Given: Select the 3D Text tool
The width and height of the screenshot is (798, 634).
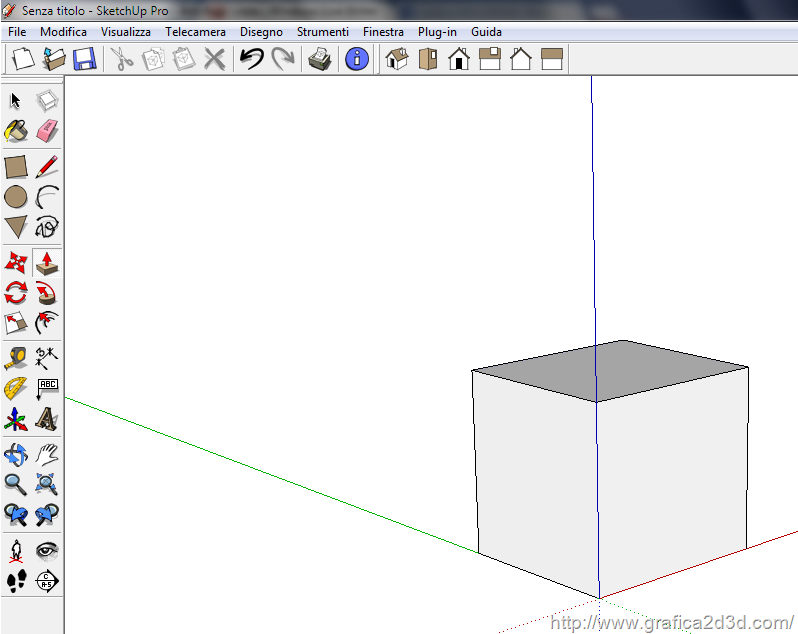Looking at the screenshot, I should (47, 419).
